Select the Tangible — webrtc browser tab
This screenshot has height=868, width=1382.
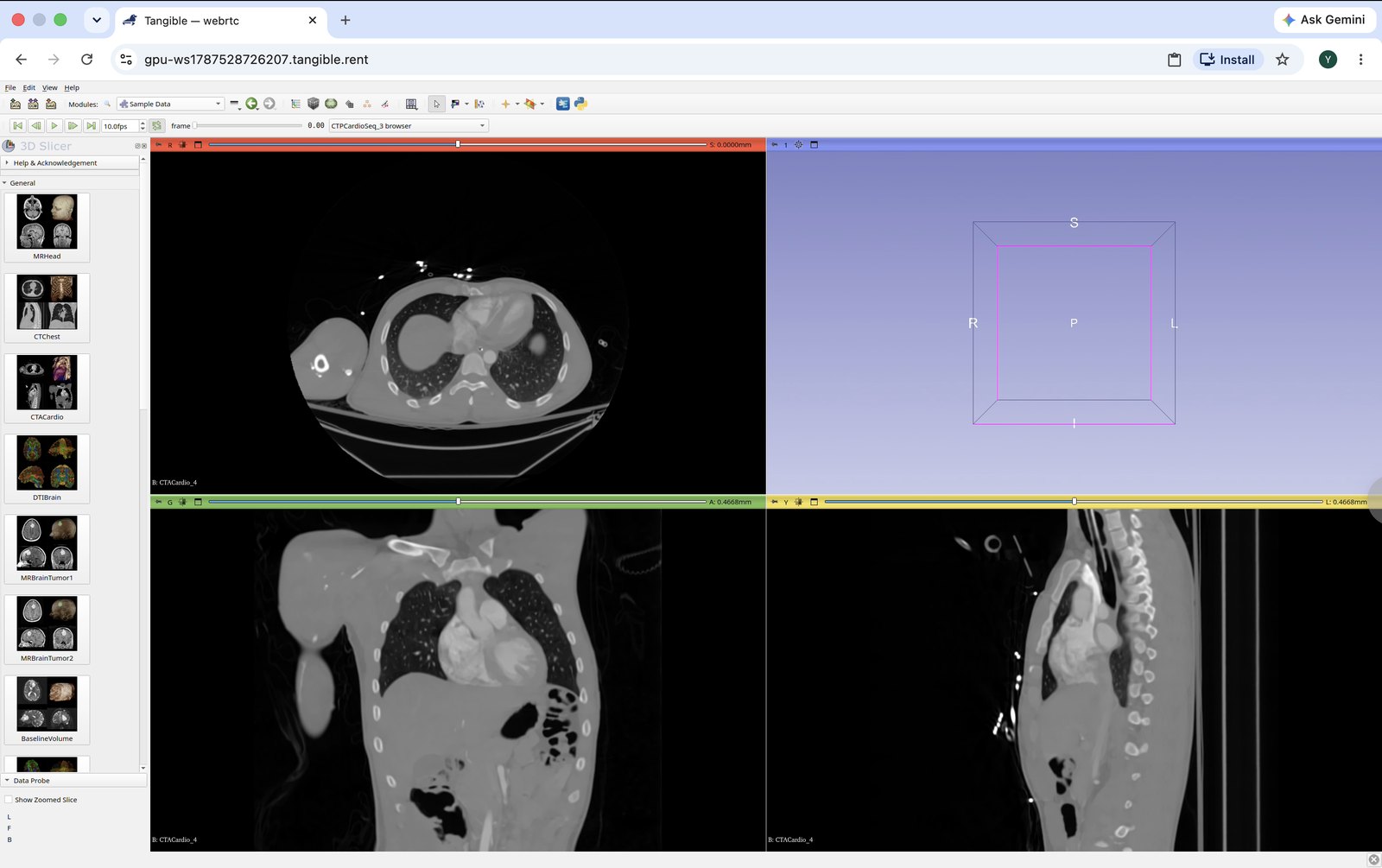220,20
